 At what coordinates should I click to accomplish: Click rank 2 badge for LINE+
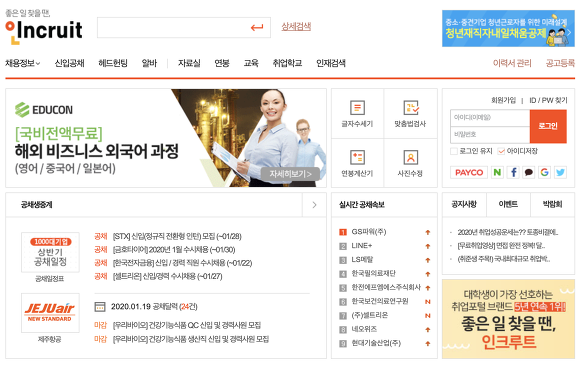coord(343,246)
